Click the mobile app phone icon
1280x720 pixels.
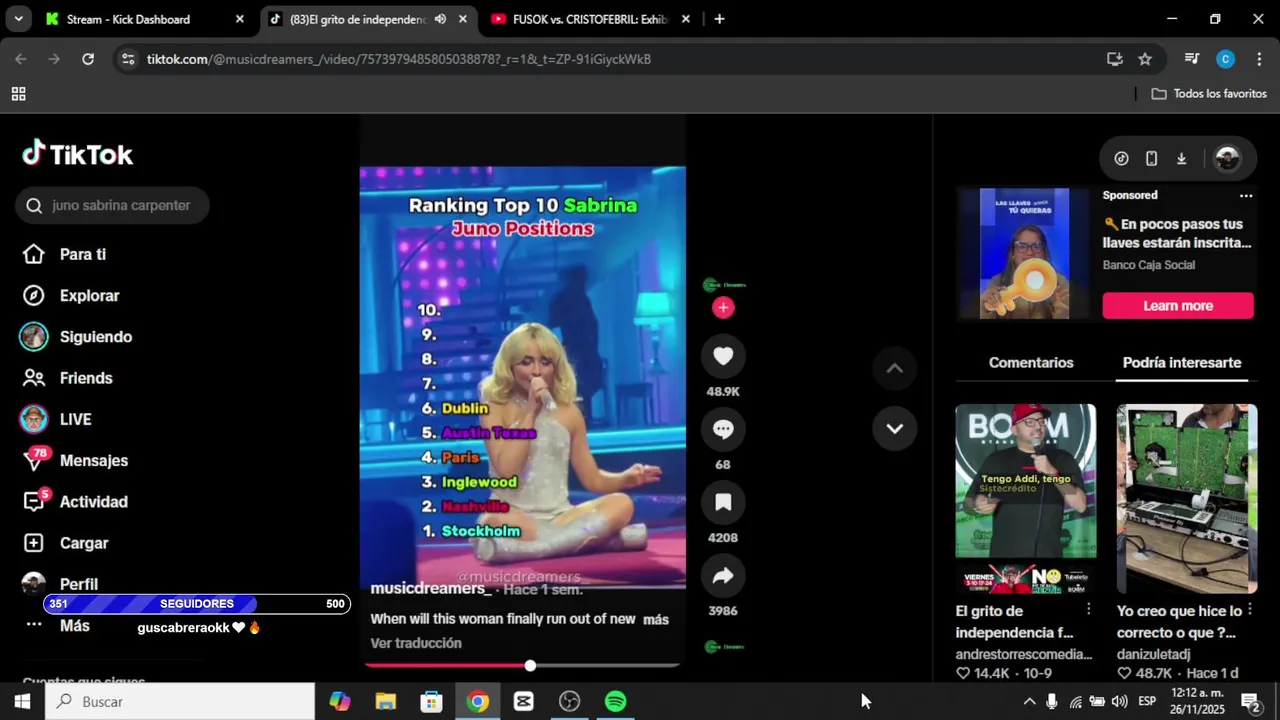(1151, 158)
